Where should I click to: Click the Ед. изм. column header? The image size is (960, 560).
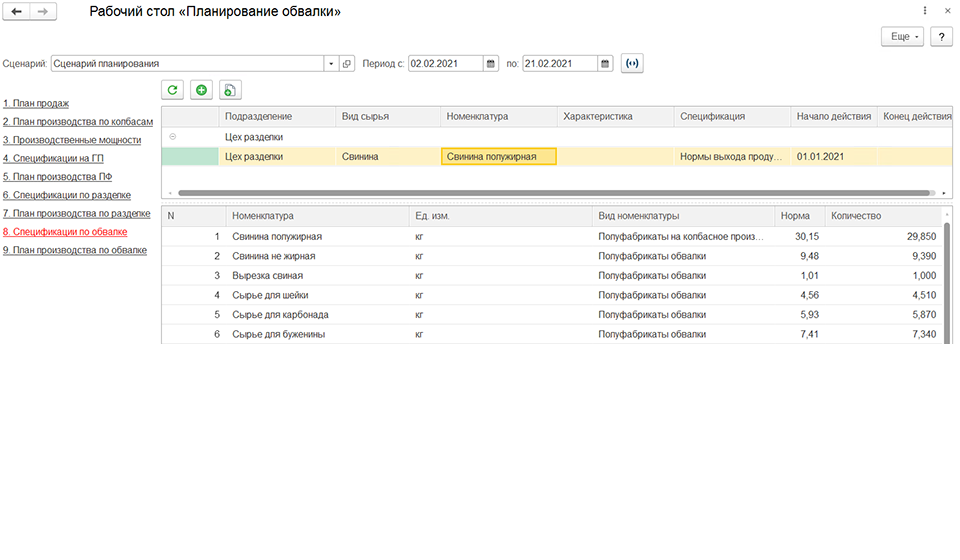pos(500,216)
